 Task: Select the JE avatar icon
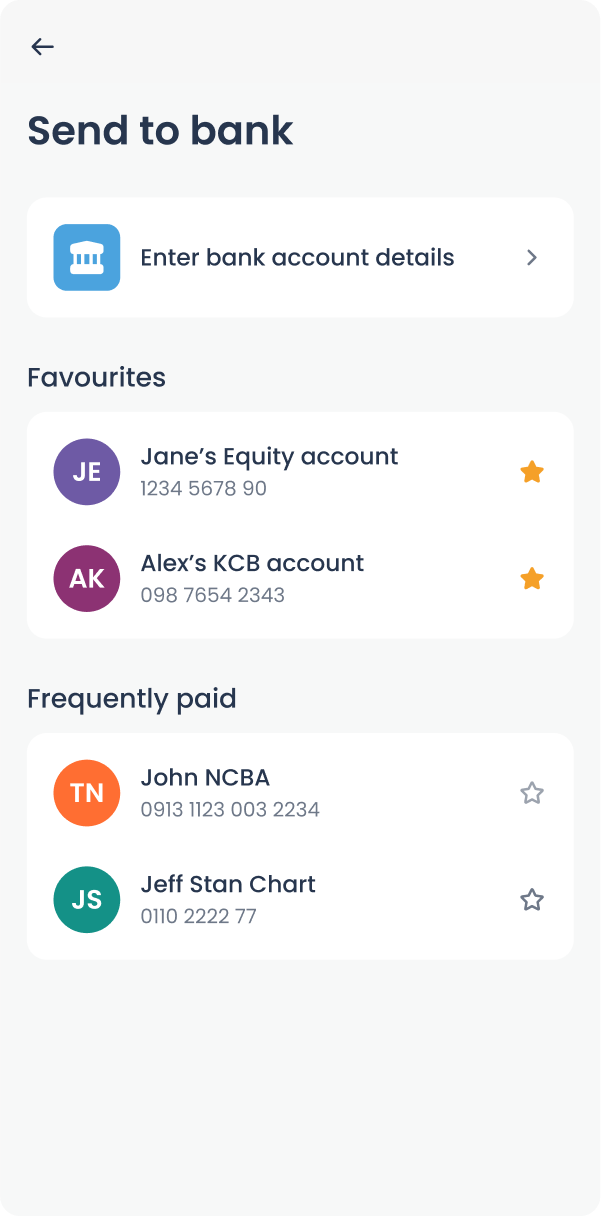(x=86, y=471)
